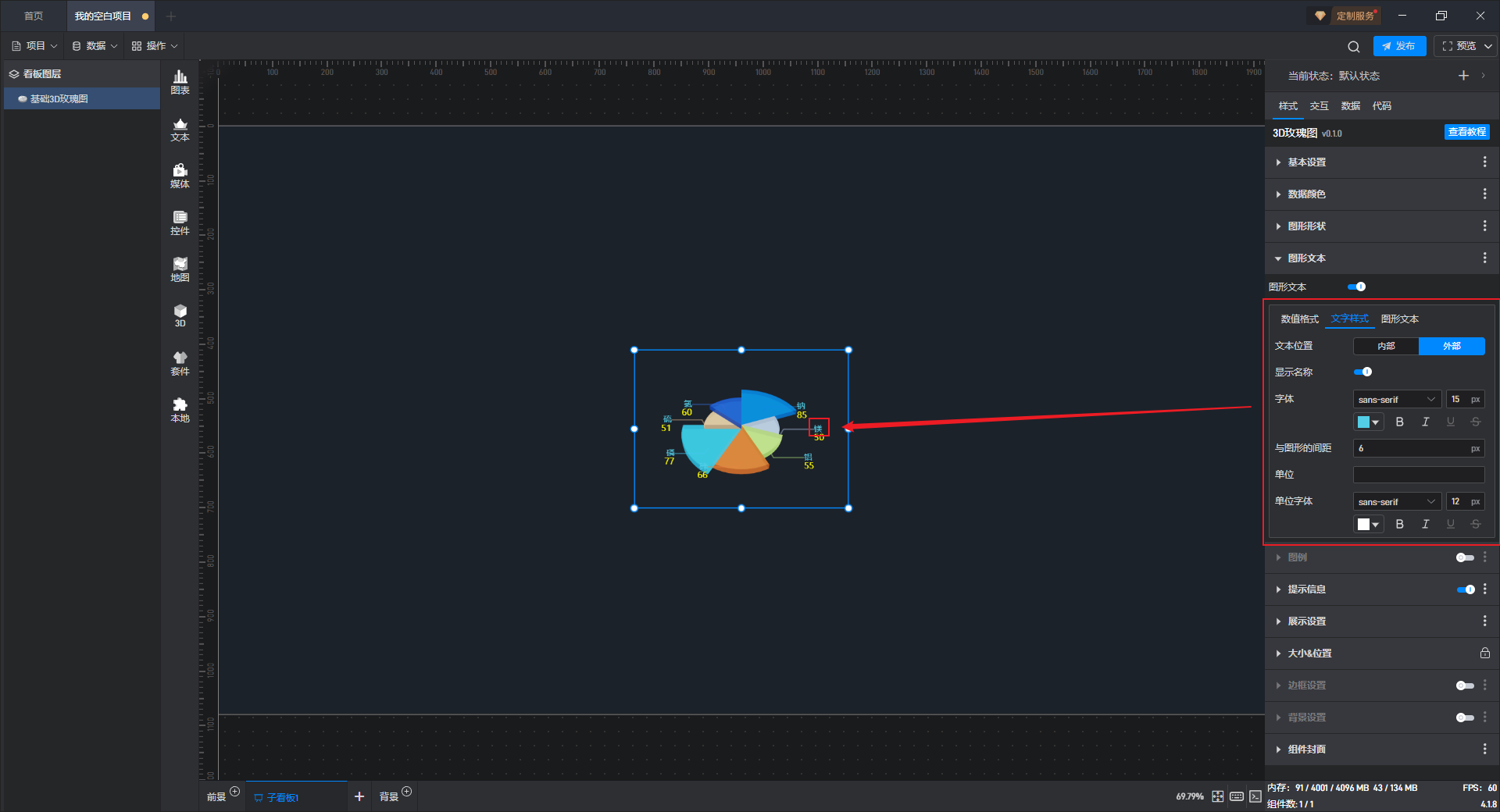Screen dimensions: 1500x812
Task: Open the 地图 map components panel
Action: (180, 269)
